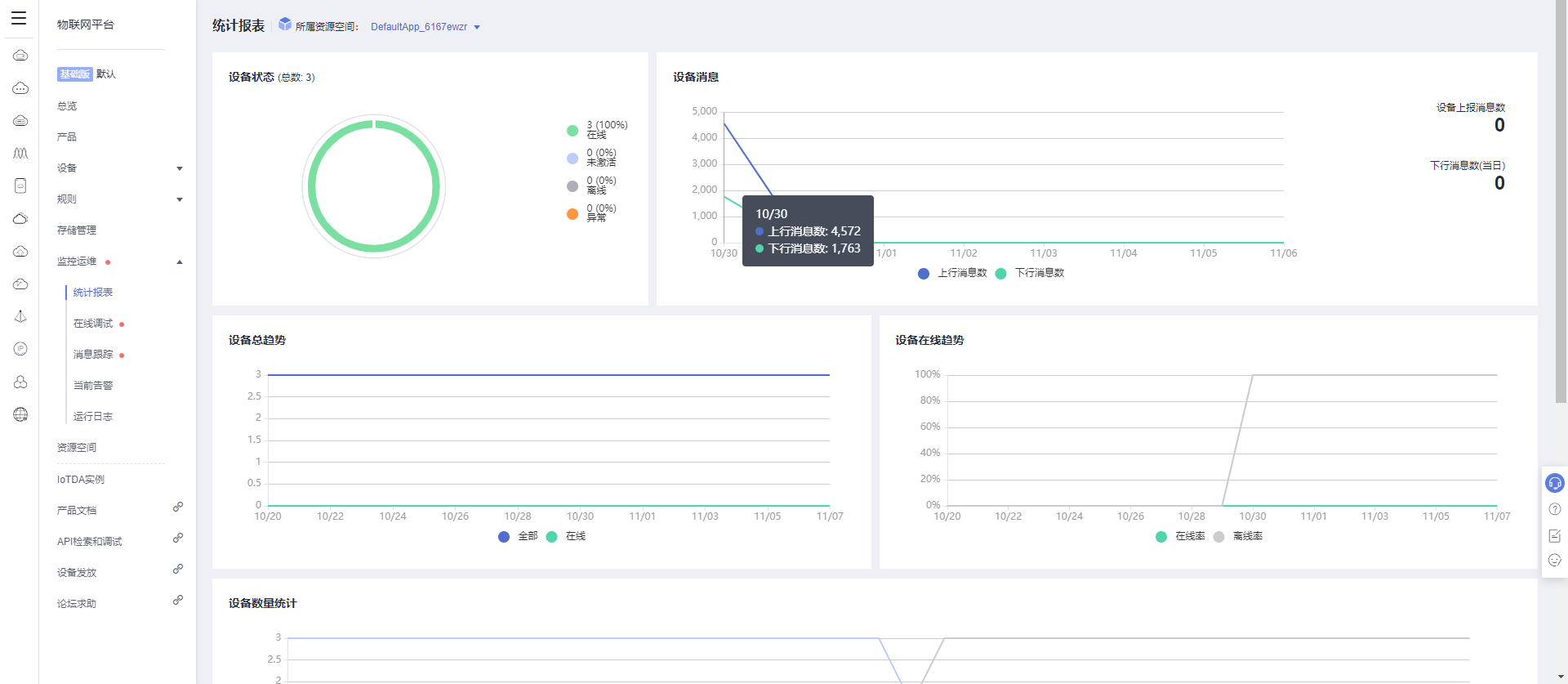Open the 当前告警 submenu item
Viewport: 1568px width, 684px height.
coord(93,386)
